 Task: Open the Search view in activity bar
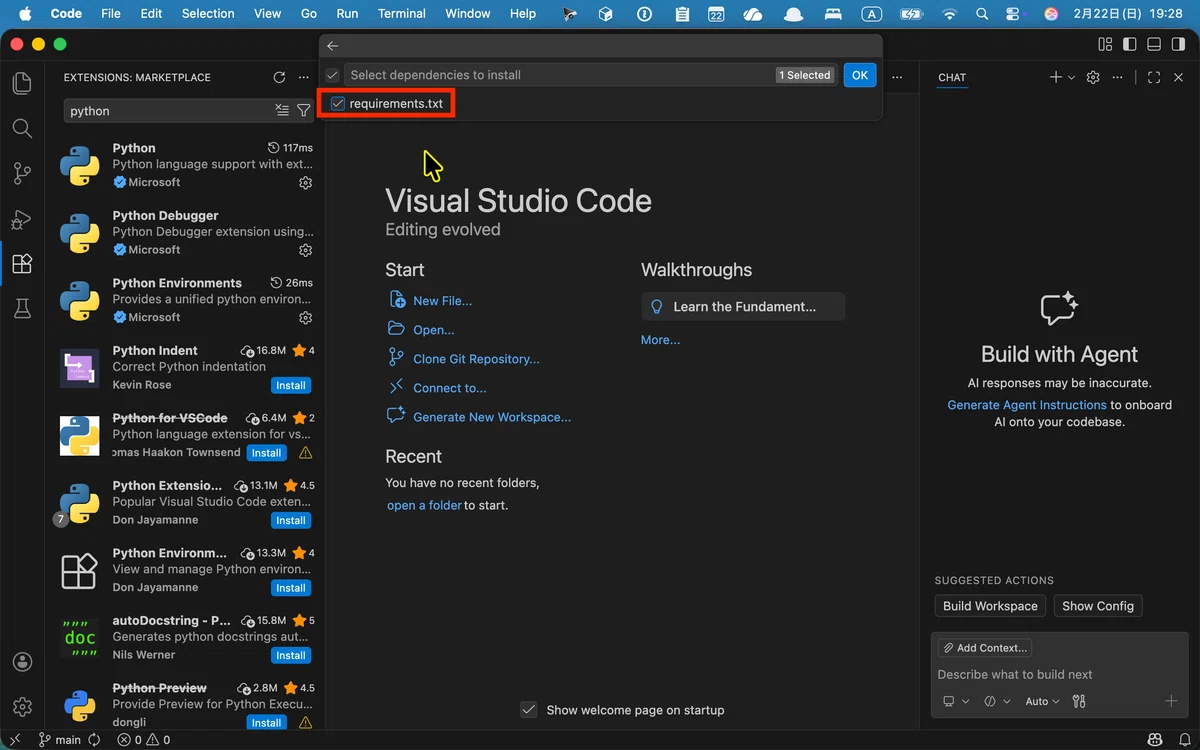[22, 128]
